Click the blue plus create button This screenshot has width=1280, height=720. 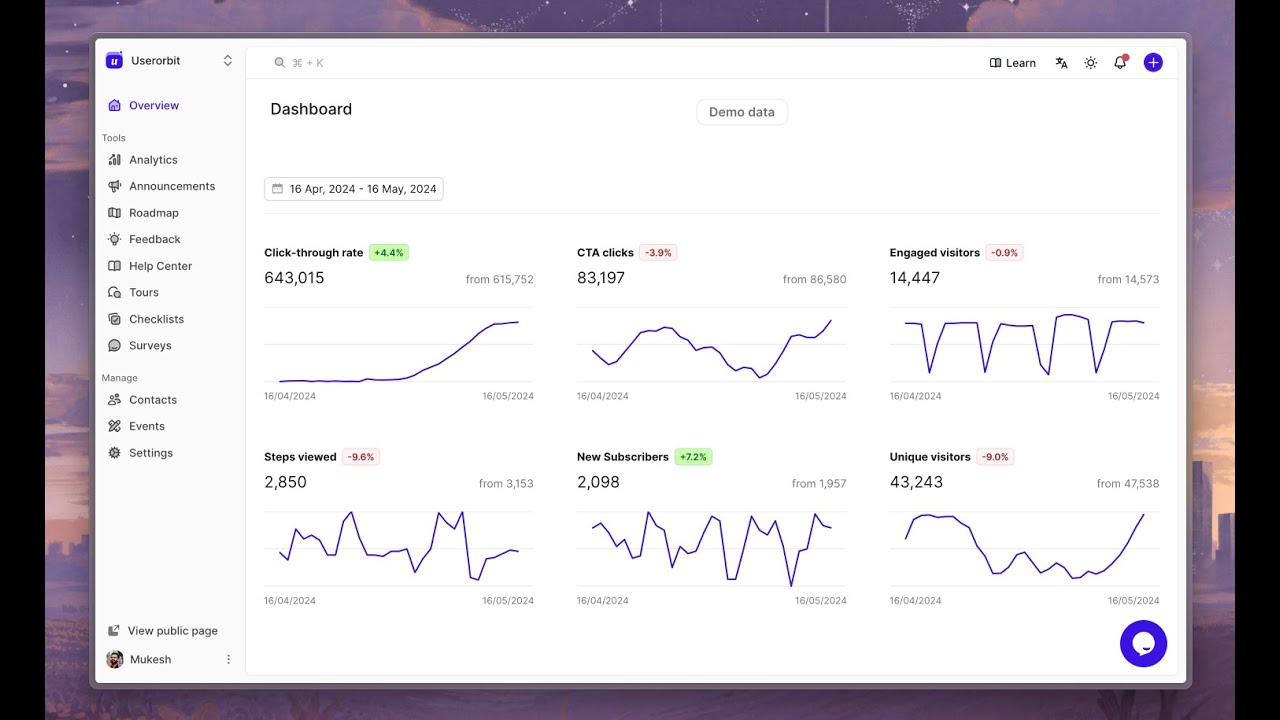(1153, 62)
